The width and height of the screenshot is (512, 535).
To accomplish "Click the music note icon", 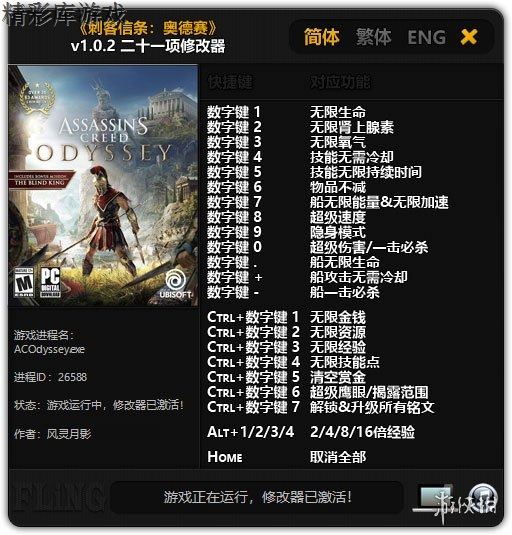I will 483,496.
